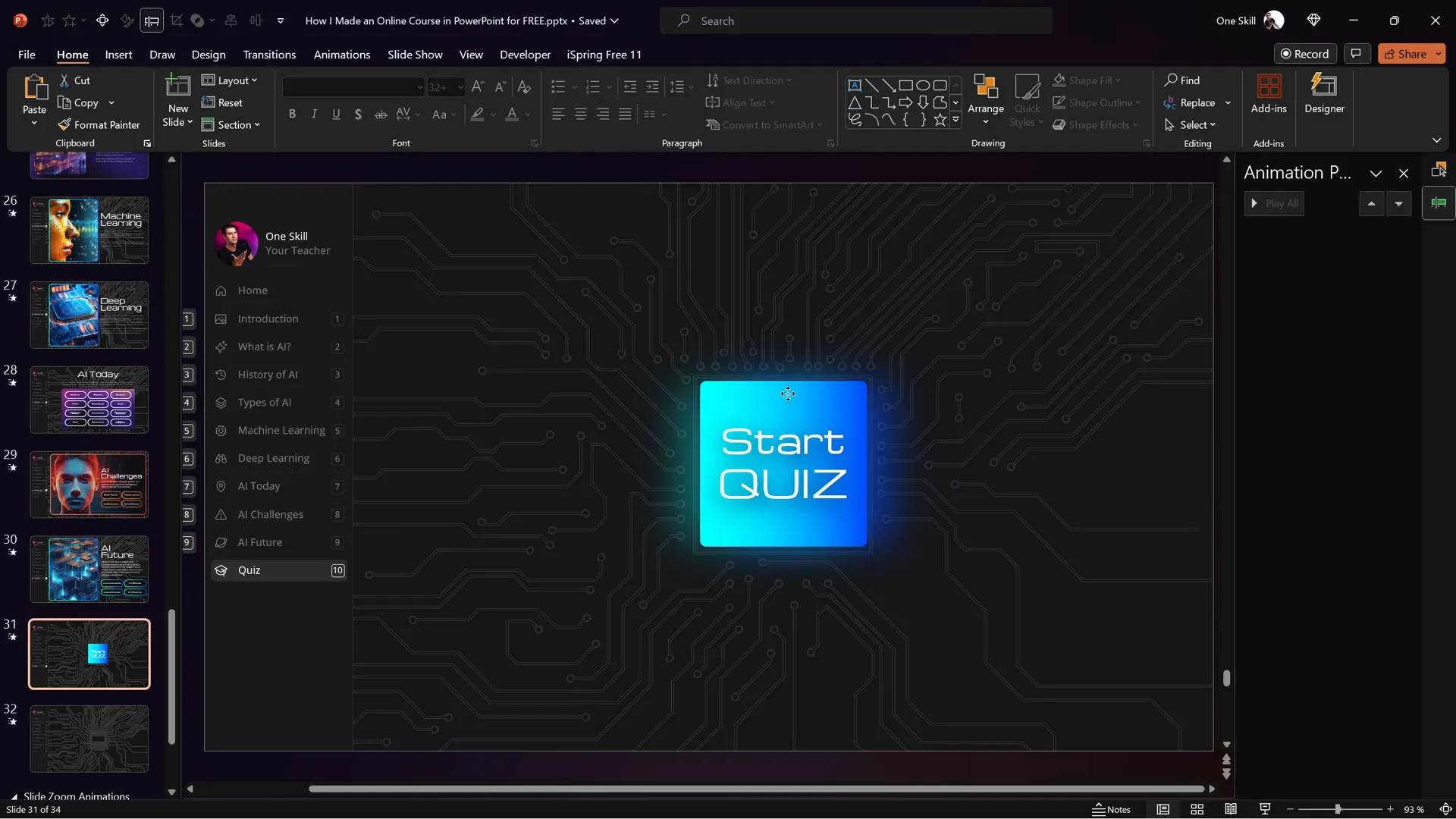This screenshot has height=819, width=1456.
Task: Click the Search box in title bar
Action: (855, 21)
